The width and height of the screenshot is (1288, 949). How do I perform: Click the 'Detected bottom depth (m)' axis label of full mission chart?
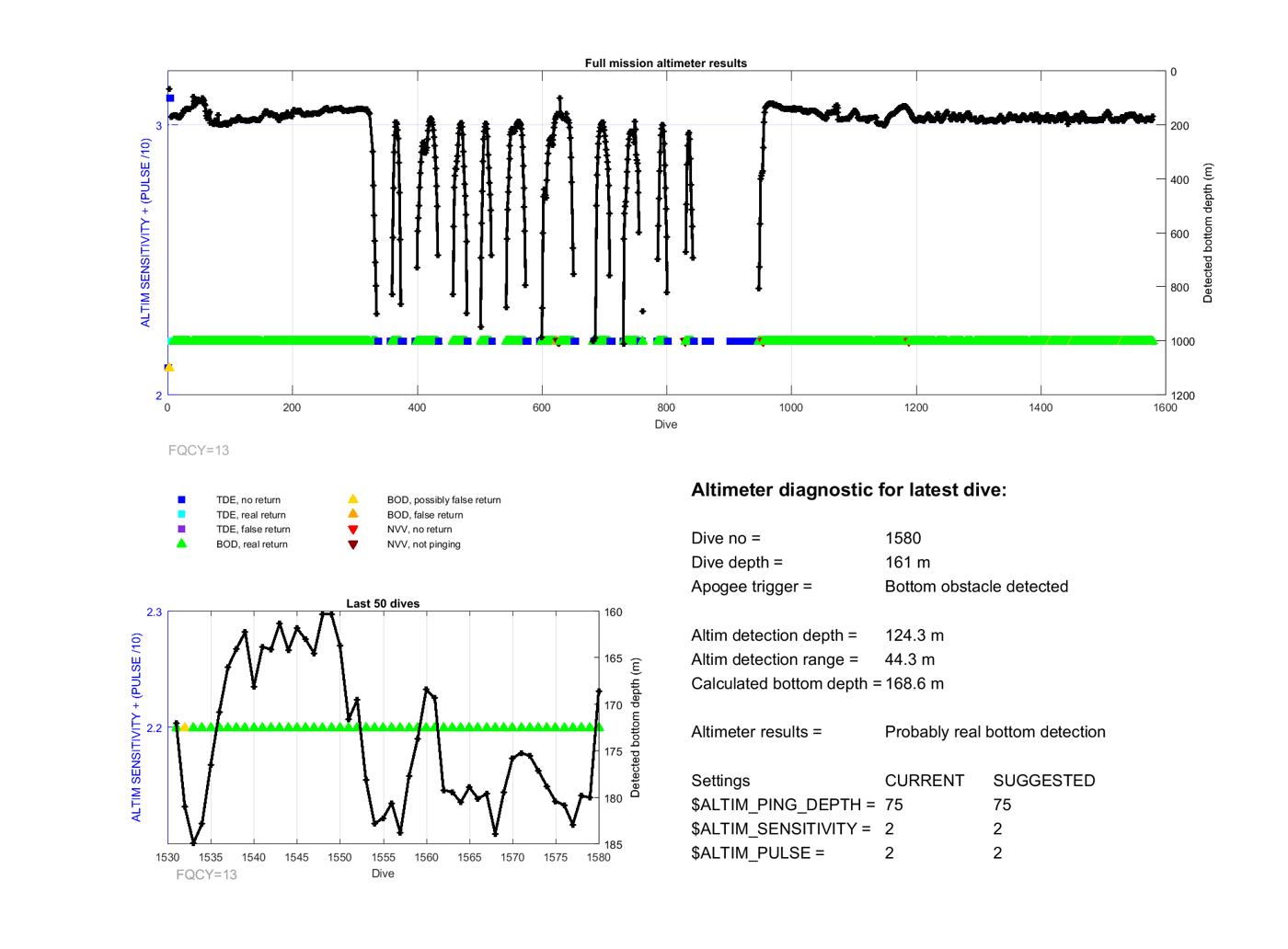click(x=1208, y=234)
